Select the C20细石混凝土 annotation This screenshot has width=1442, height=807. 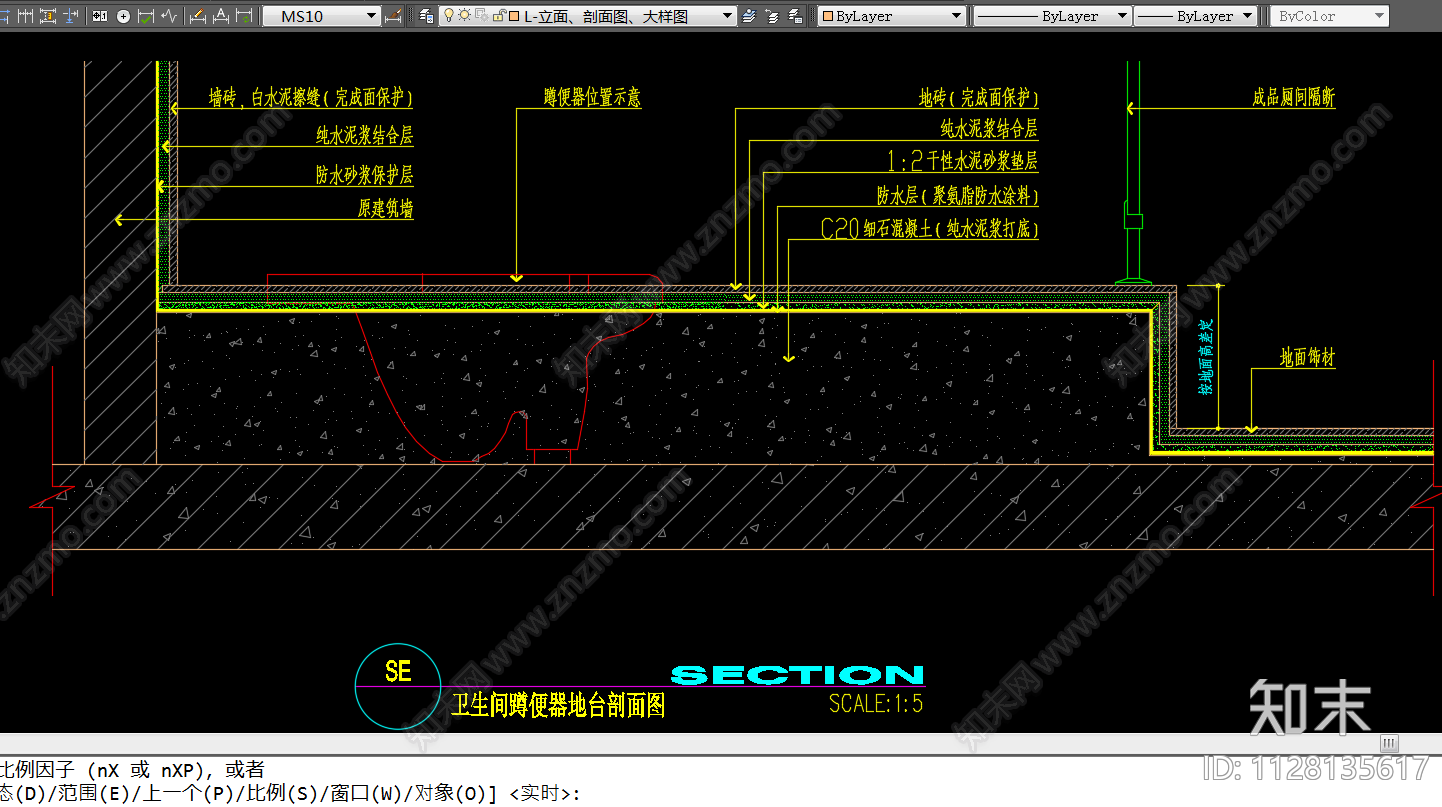930,229
